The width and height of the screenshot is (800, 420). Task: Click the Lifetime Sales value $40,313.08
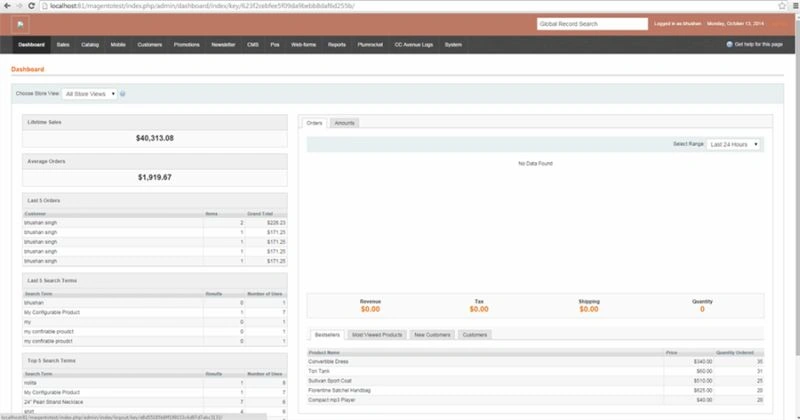pyautogui.click(x=155, y=138)
